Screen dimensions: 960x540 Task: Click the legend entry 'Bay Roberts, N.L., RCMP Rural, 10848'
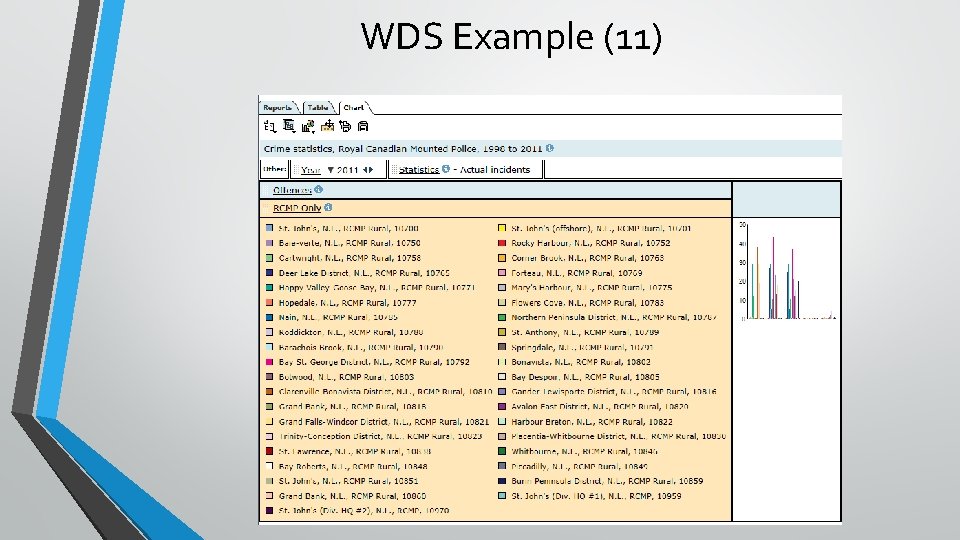point(353,467)
